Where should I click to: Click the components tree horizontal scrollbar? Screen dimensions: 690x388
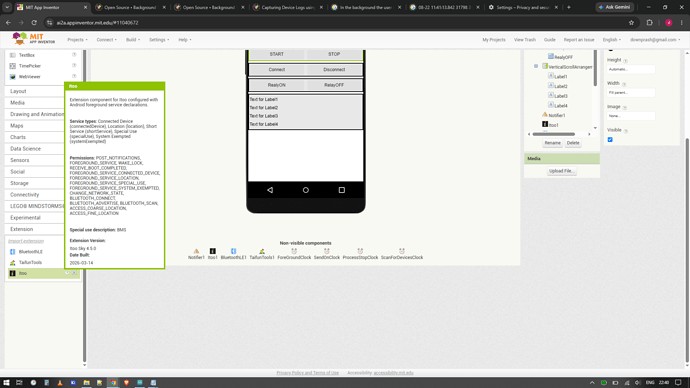coord(554,134)
